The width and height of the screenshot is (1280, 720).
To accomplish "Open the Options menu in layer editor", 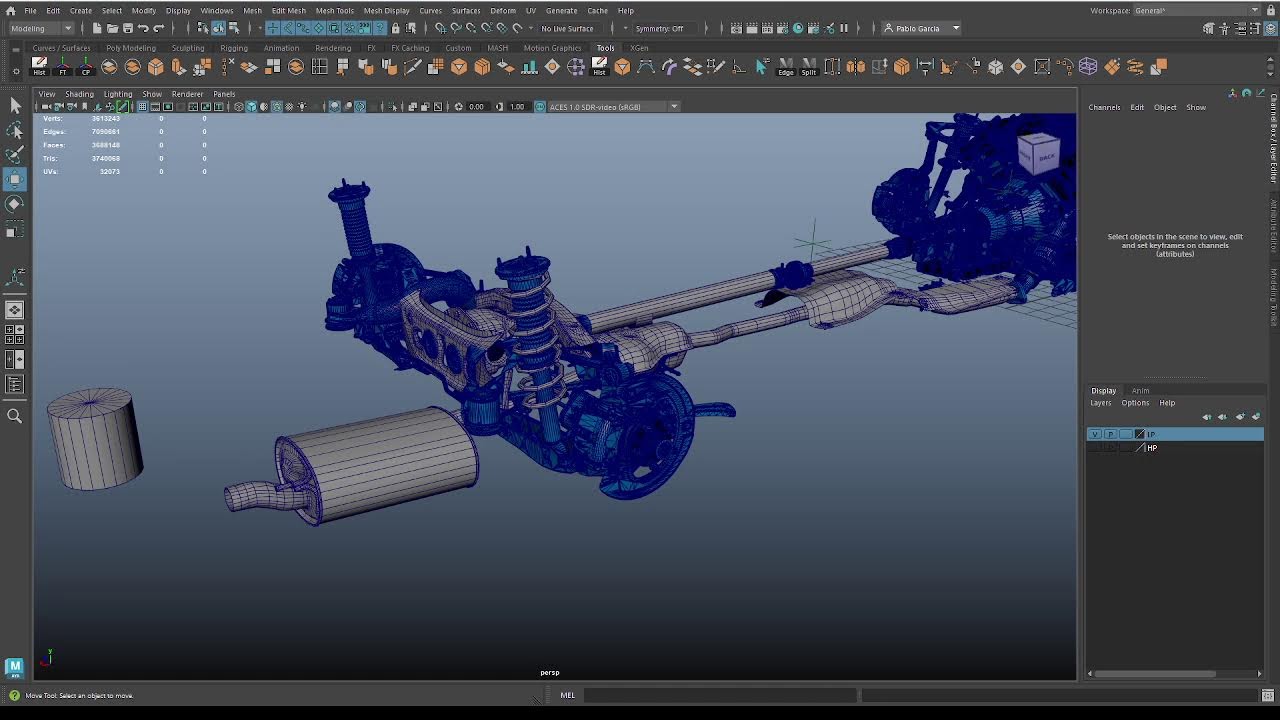I will (x=1135, y=403).
